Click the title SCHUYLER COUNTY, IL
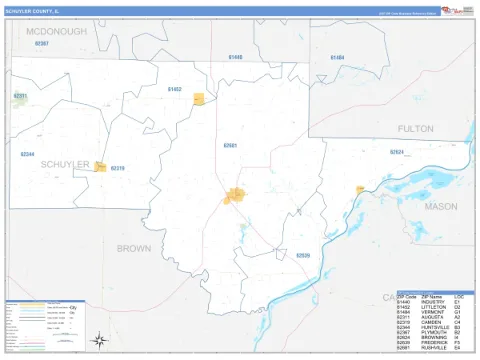The height and width of the screenshot is (360, 480). pyautogui.click(x=32, y=11)
